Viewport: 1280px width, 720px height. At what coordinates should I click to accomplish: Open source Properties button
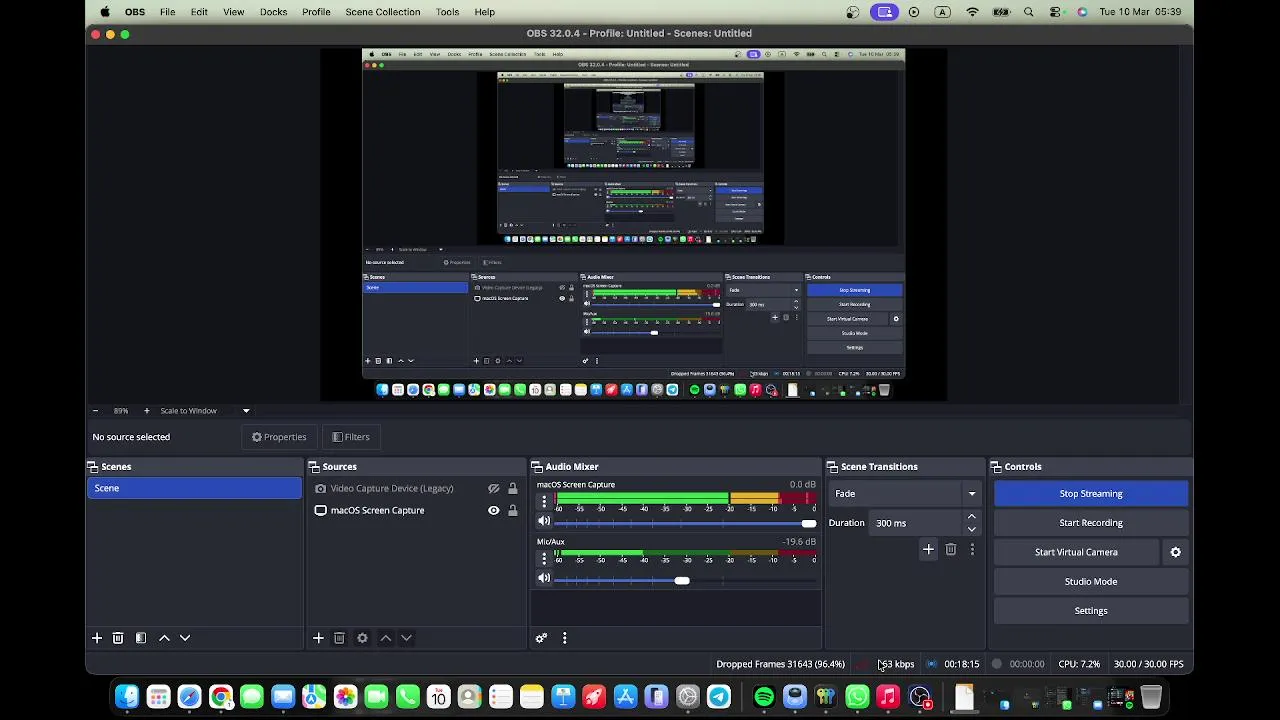(x=279, y=437)
